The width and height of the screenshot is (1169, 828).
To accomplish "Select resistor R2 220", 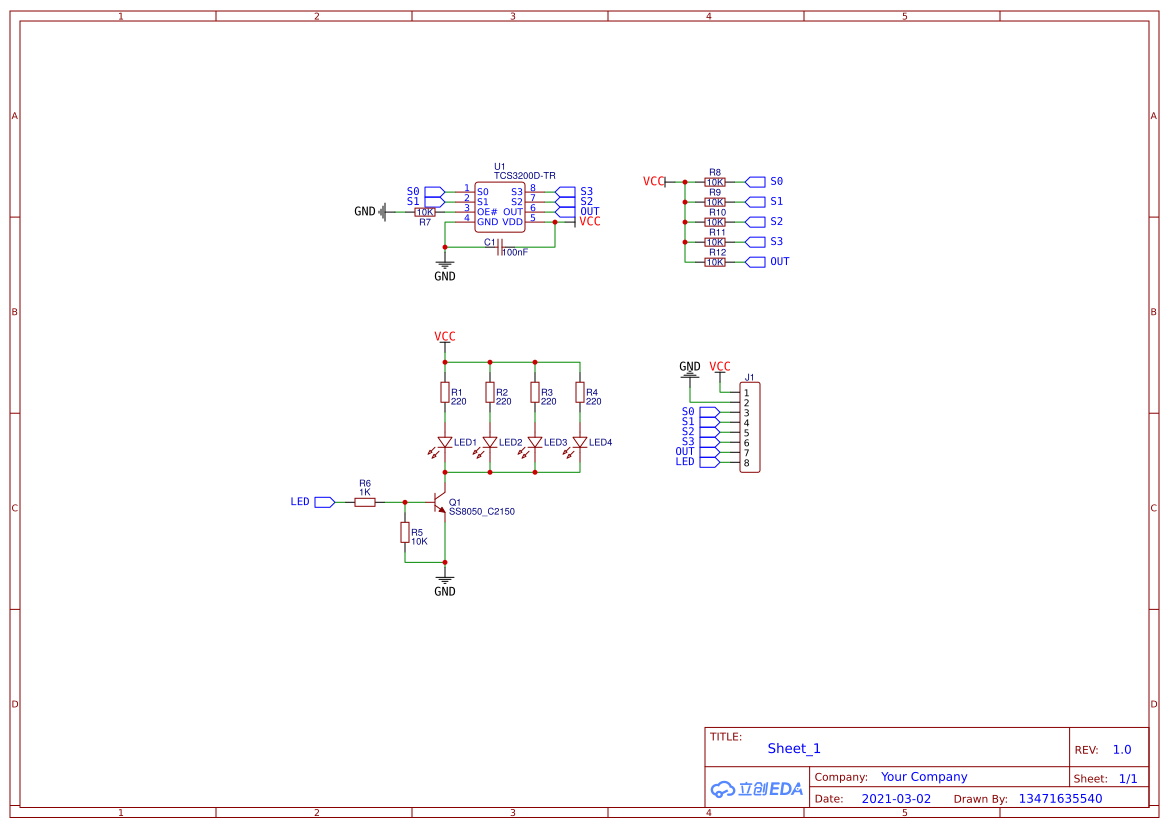I will tap(490, 393).
